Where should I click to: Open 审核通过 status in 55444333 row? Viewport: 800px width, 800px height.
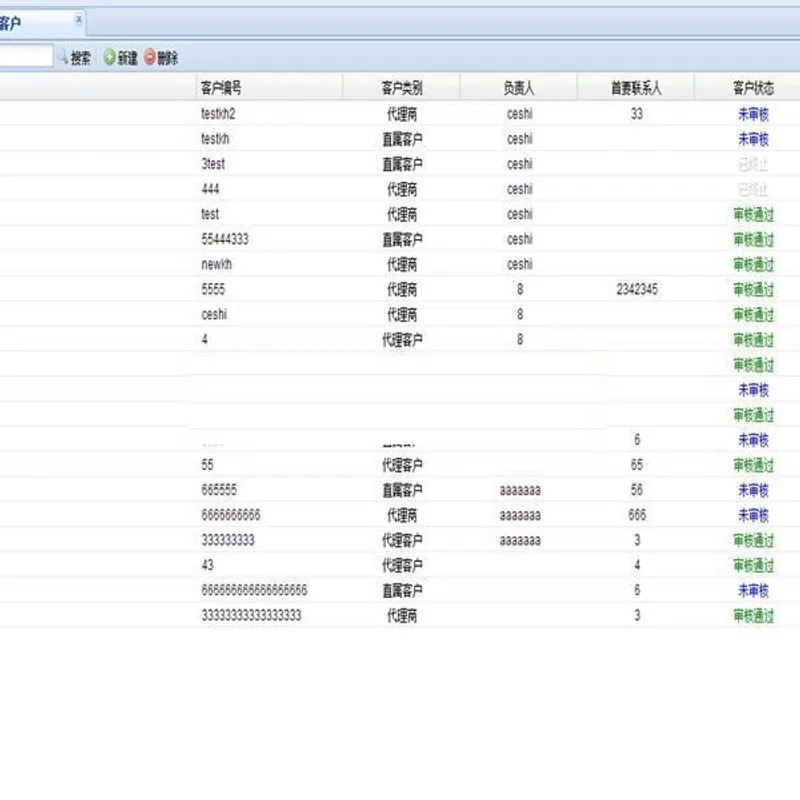(754, 239)
